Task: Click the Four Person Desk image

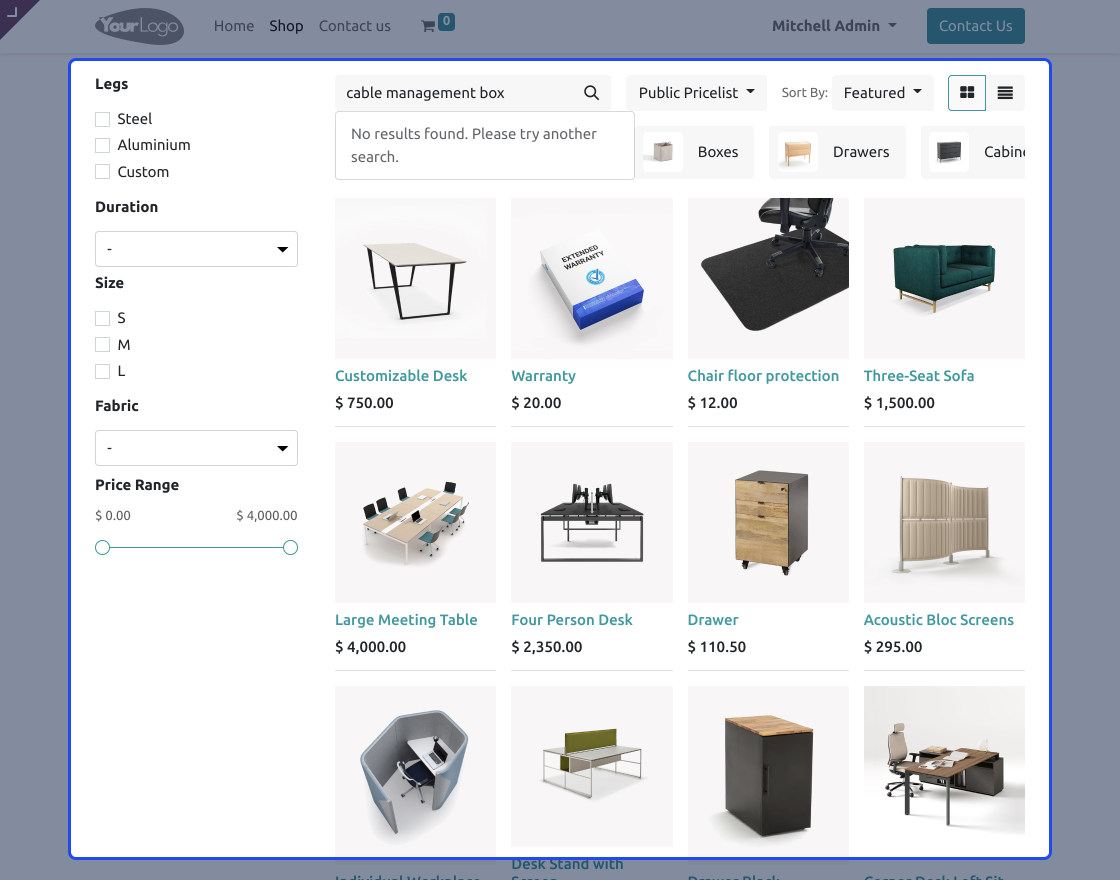Action: coord(592,523)
